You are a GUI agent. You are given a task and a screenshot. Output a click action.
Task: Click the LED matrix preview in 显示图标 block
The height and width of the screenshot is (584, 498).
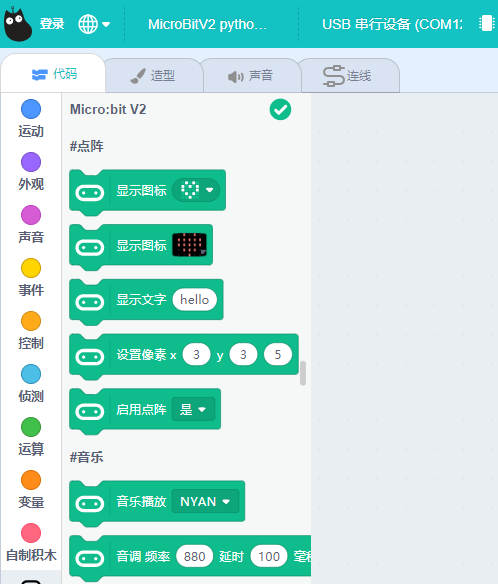[190, 245]
